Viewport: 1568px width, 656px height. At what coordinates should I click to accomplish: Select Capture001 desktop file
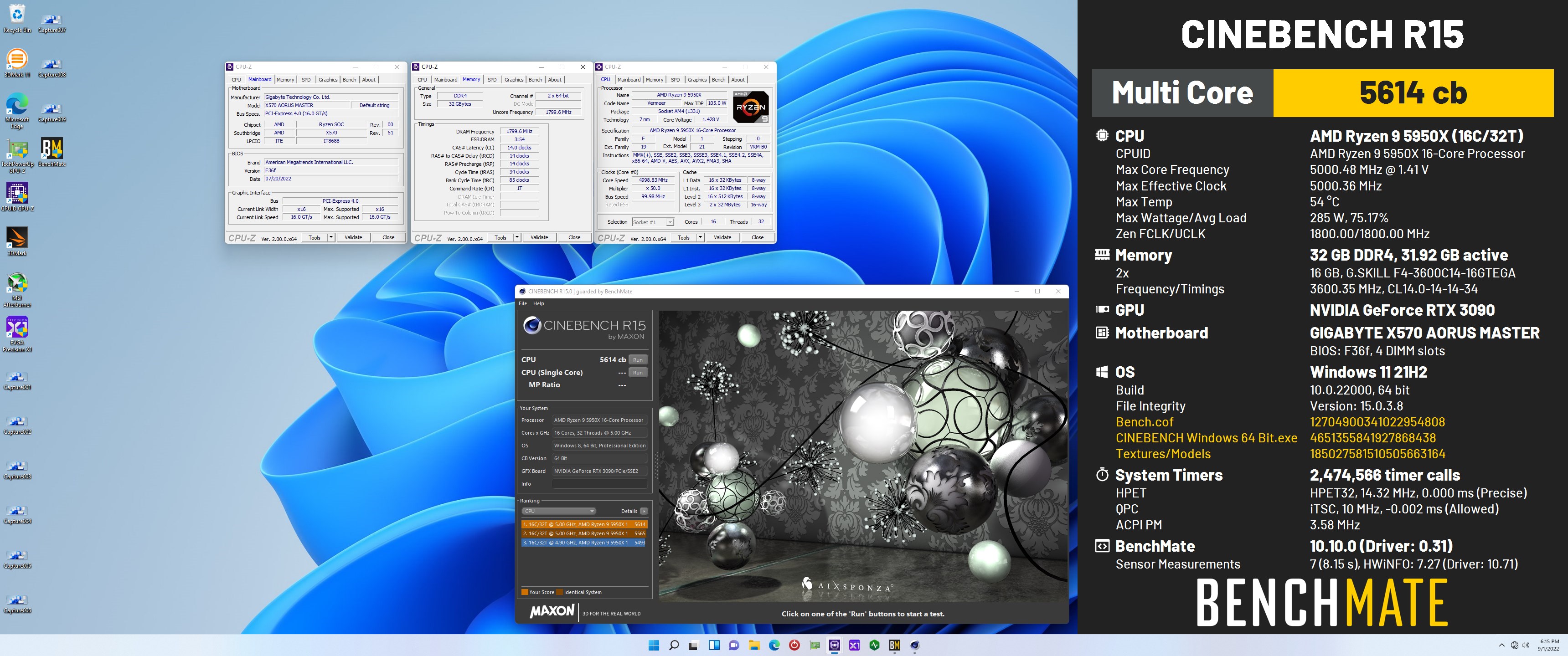17,380
